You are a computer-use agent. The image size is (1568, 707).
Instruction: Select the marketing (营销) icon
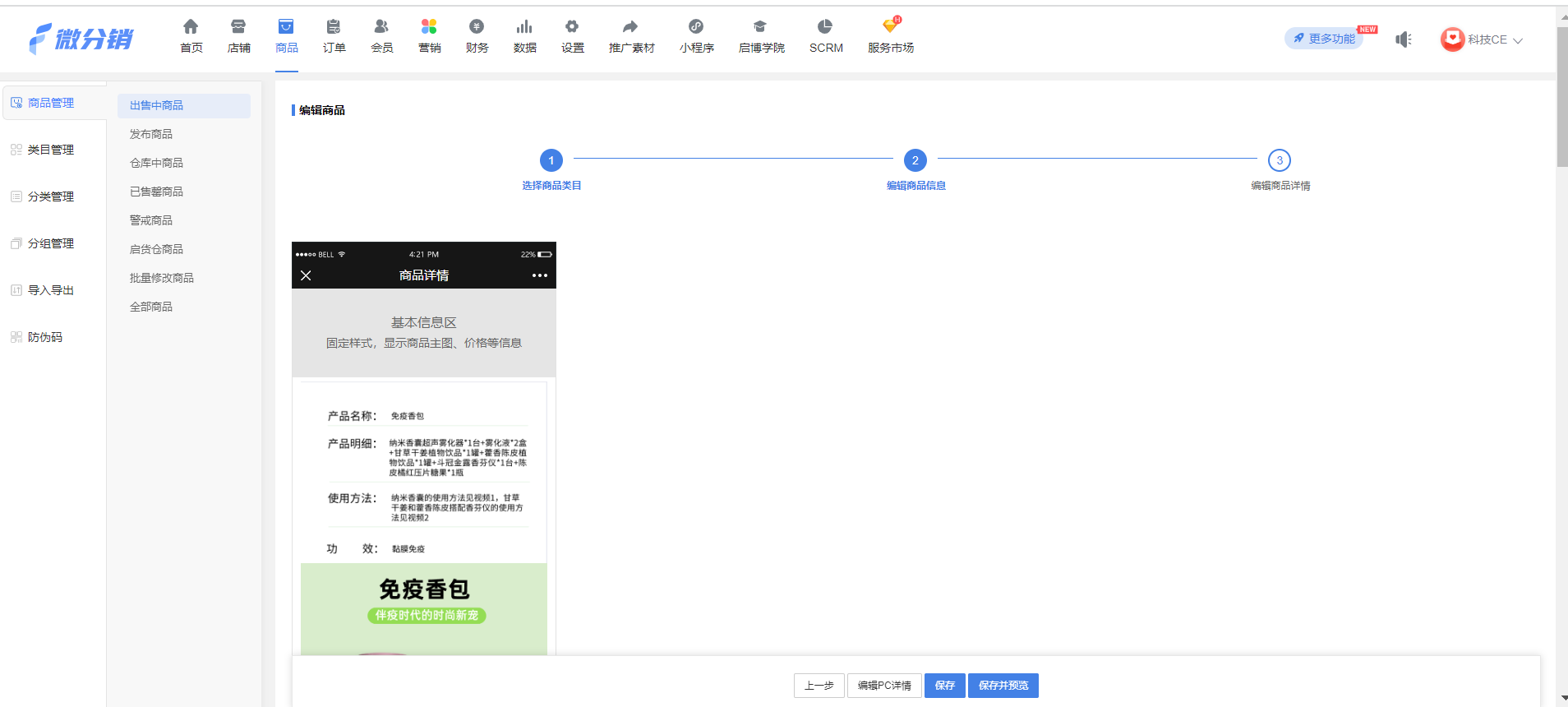point(429,27)
